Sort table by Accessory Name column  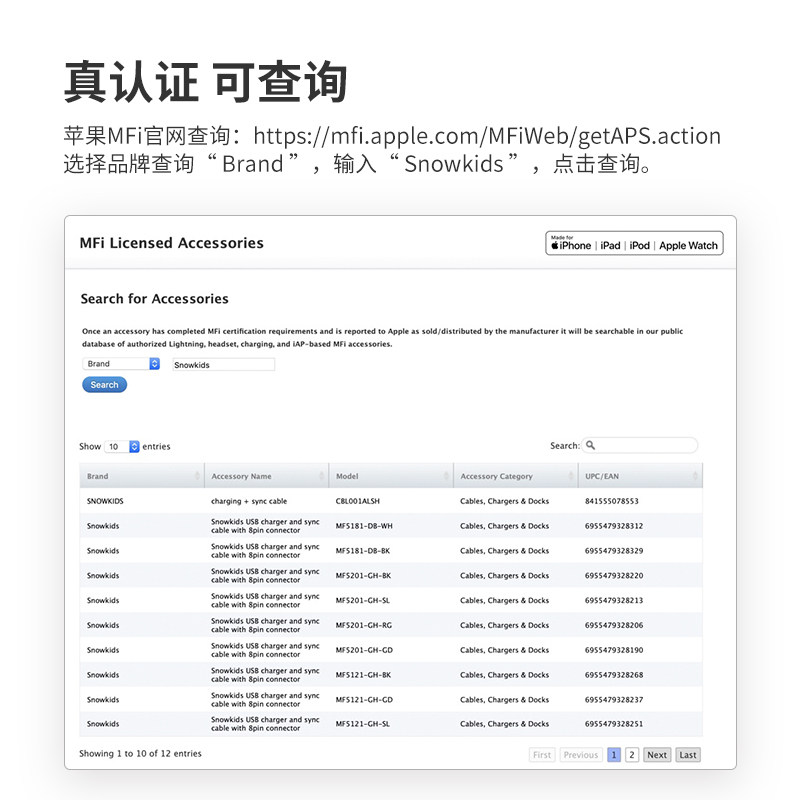coord(267,476)
